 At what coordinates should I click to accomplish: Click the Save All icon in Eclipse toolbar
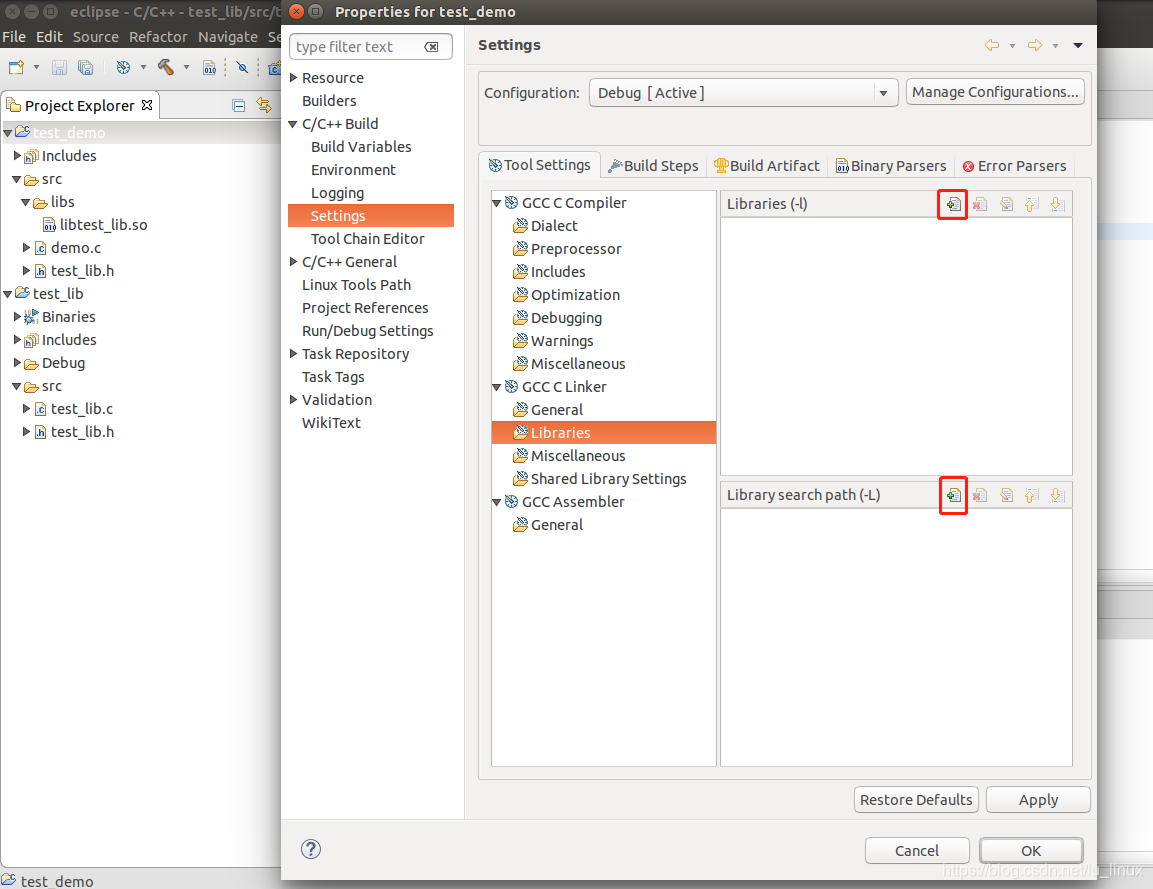pos(85,68)
